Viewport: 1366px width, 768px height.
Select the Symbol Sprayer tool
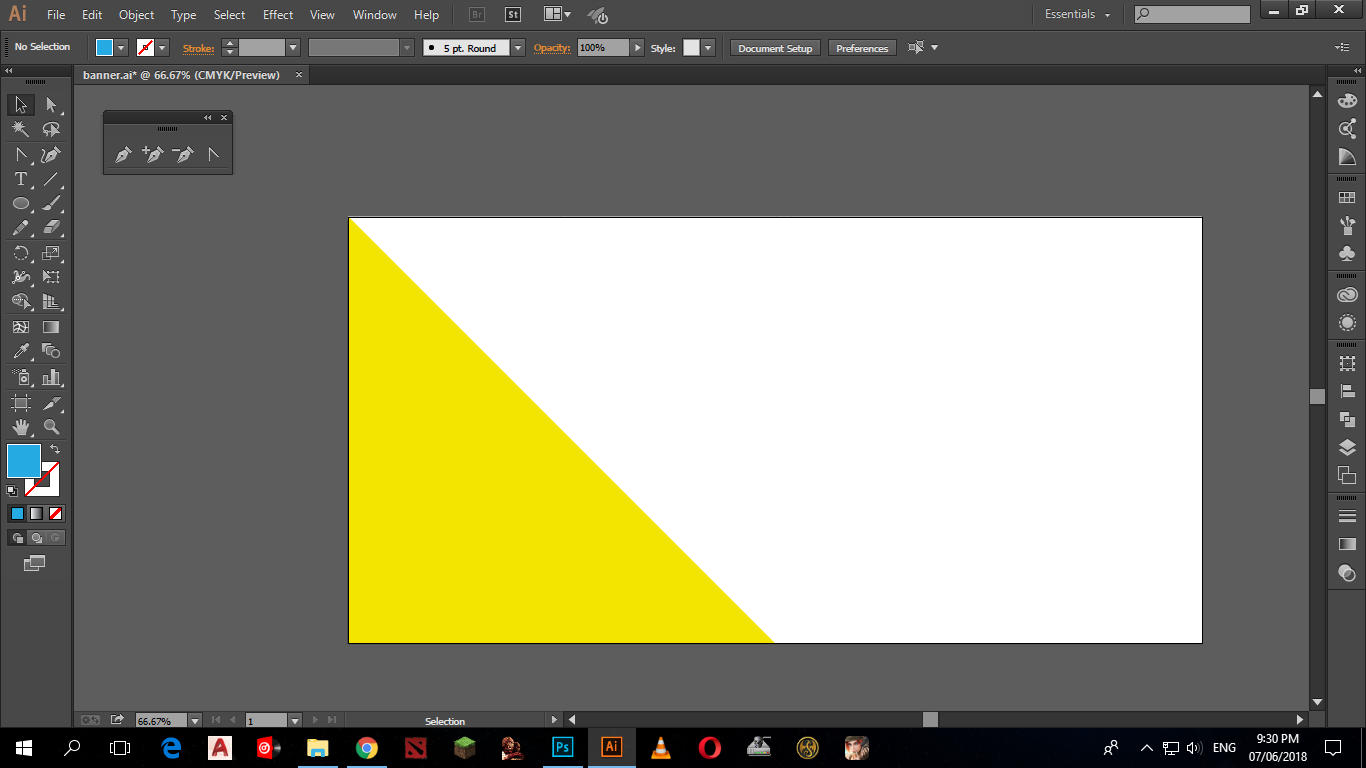(x=21, y=377)
